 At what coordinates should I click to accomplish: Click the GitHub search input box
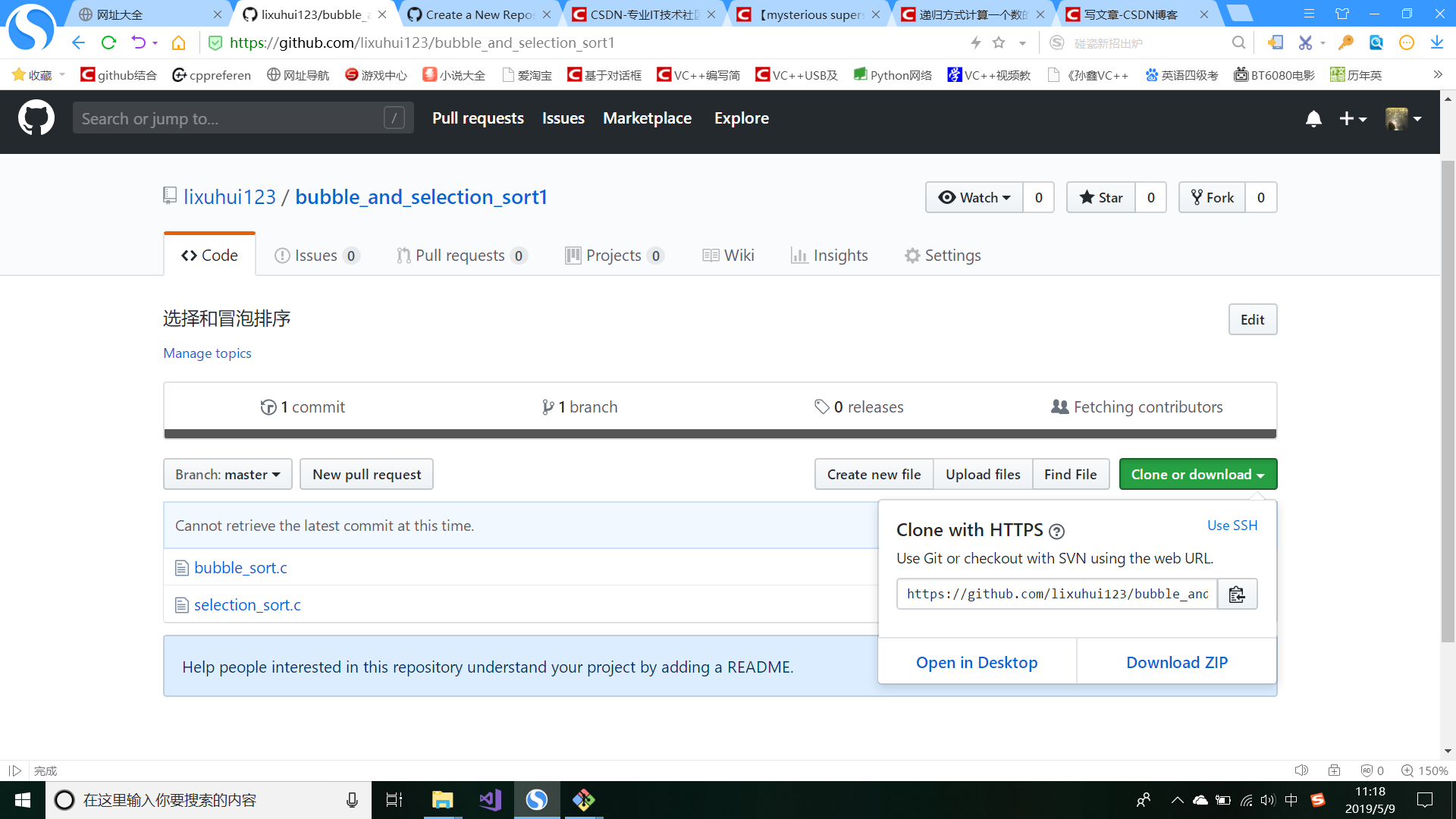[243, 118]
